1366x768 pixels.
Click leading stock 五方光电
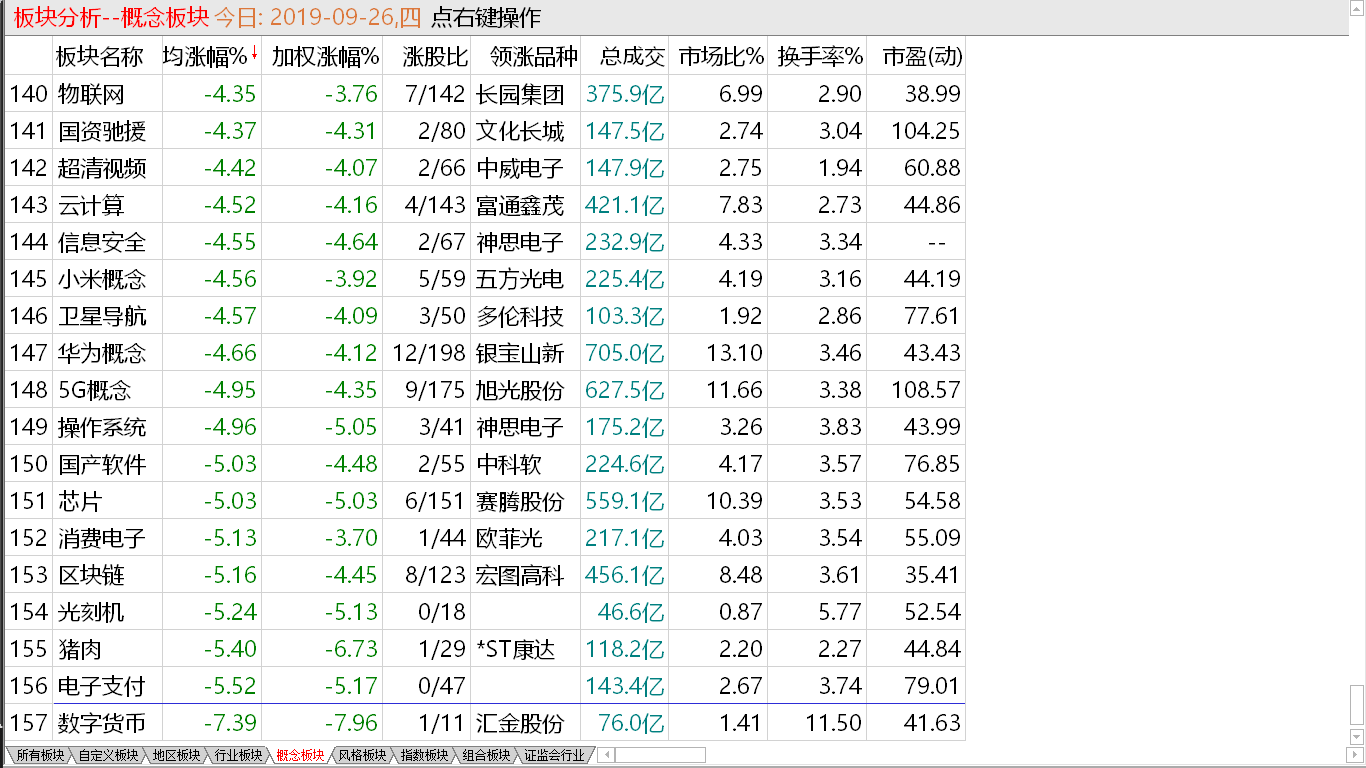(520, 279)
